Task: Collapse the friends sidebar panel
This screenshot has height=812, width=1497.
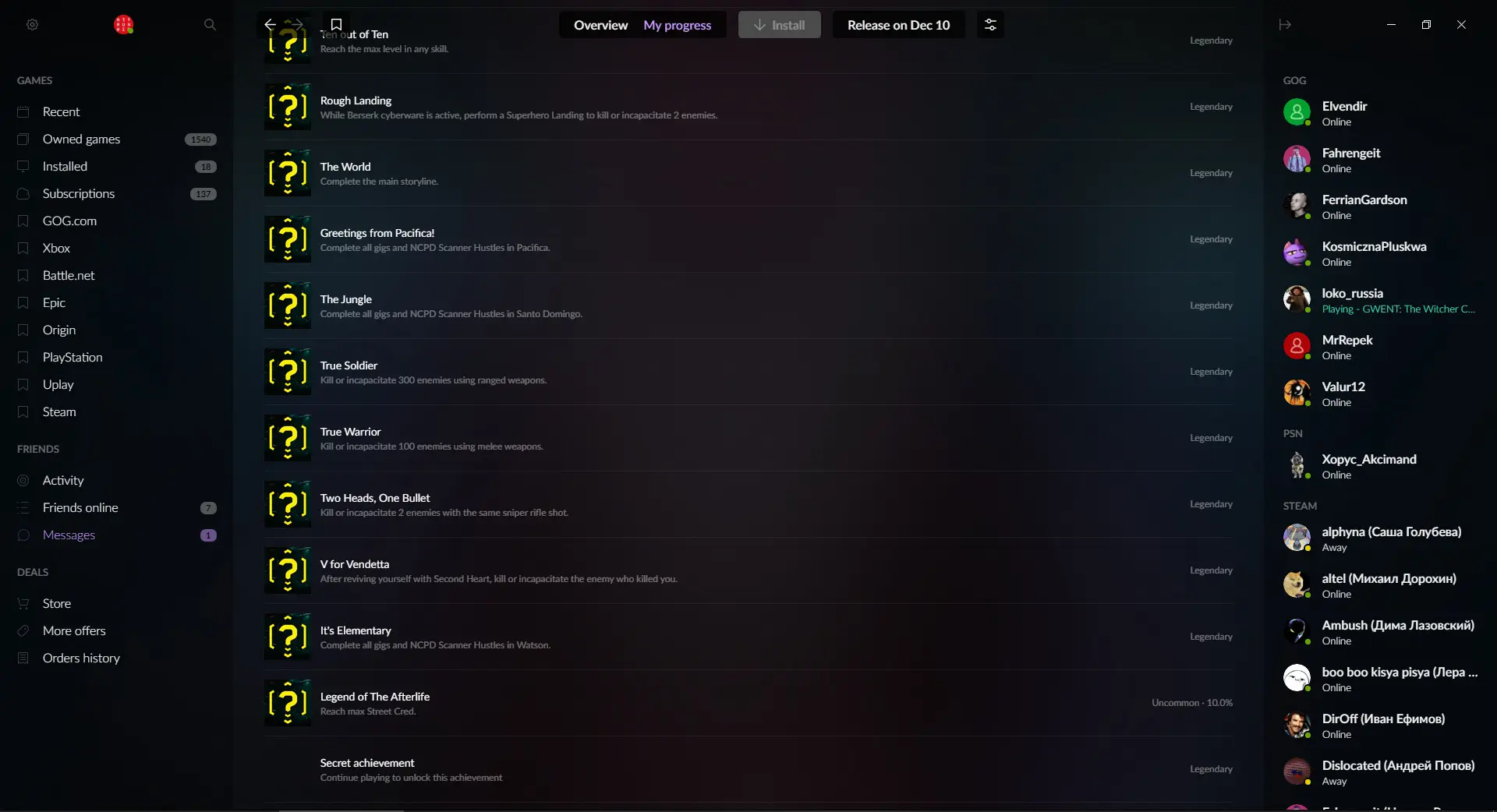Action: [x=1285, y=25]
